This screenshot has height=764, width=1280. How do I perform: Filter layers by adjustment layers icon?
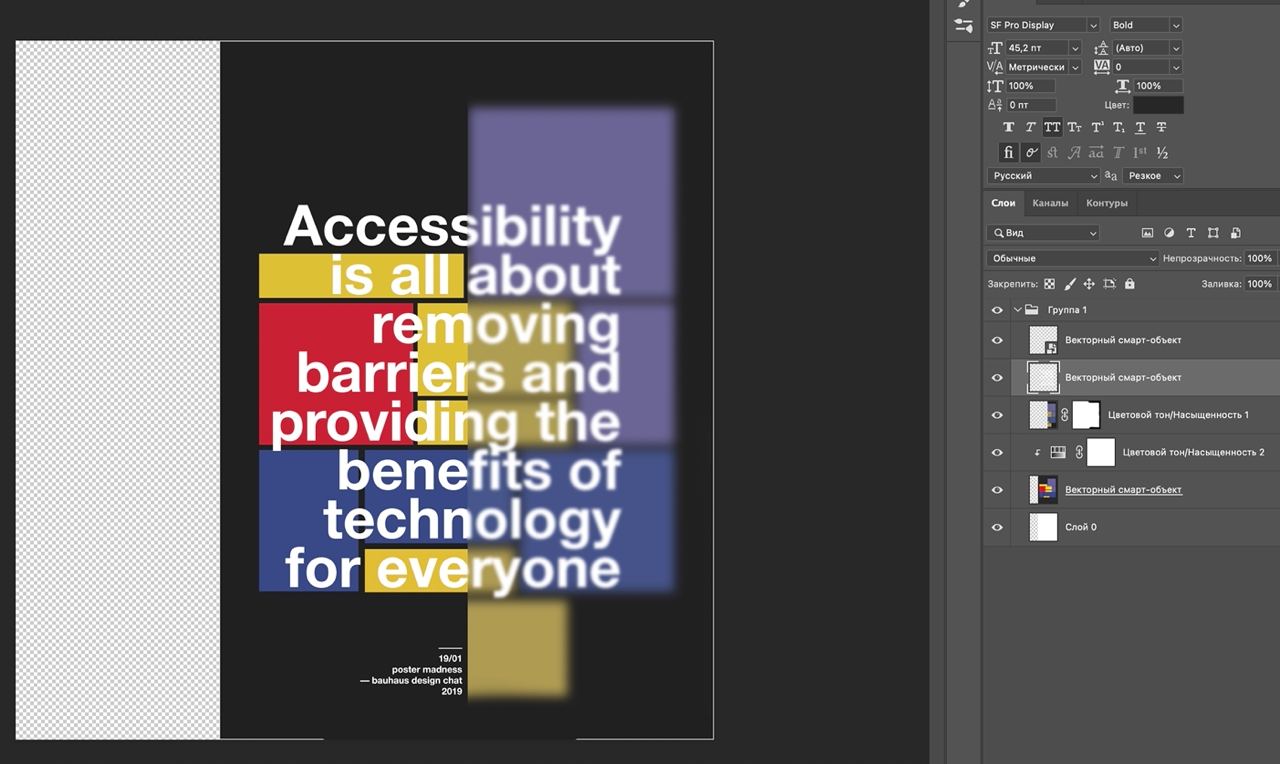tap(1168, 233)
